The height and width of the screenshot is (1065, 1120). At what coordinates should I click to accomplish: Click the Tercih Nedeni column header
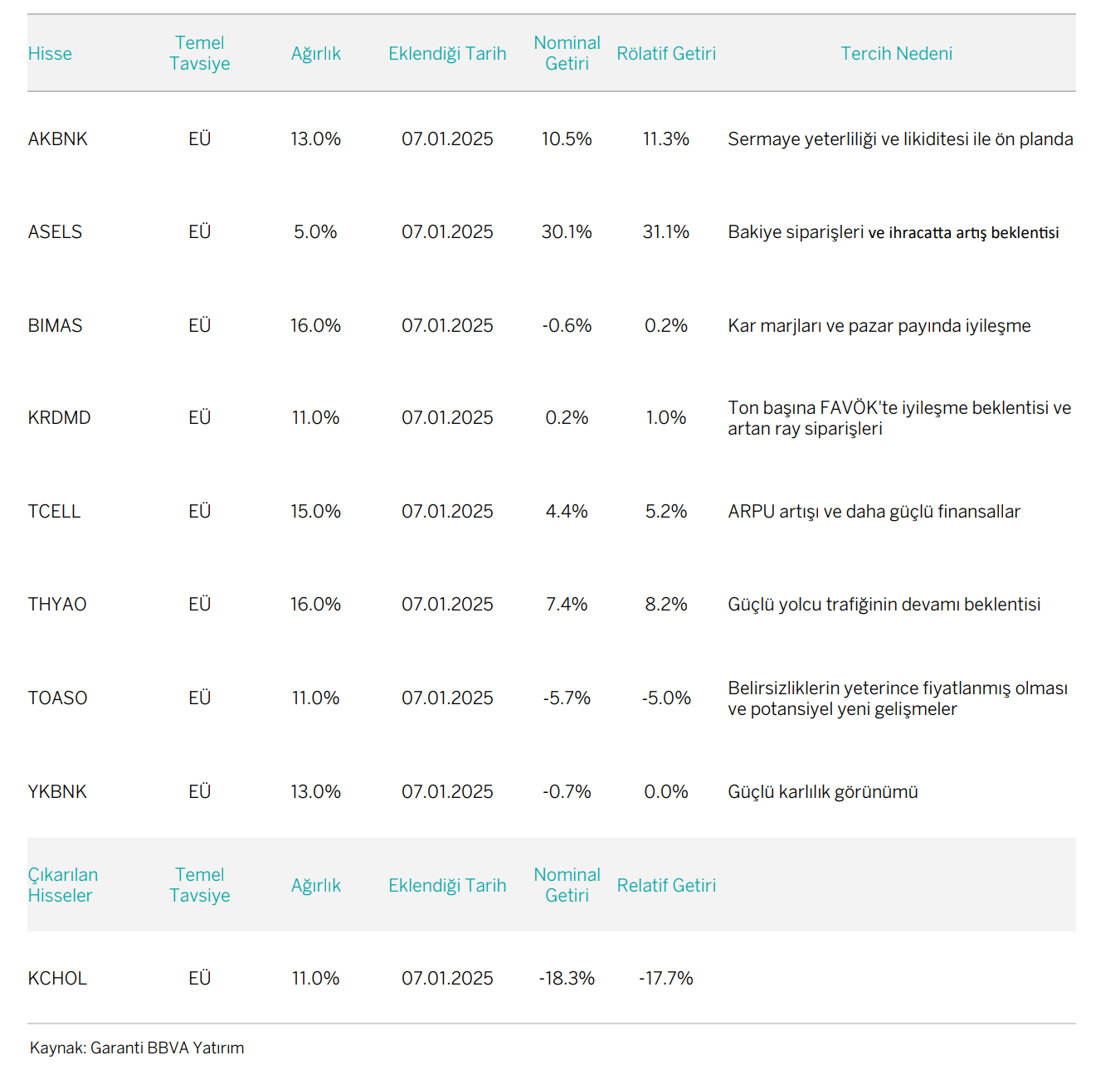point(896,54)
